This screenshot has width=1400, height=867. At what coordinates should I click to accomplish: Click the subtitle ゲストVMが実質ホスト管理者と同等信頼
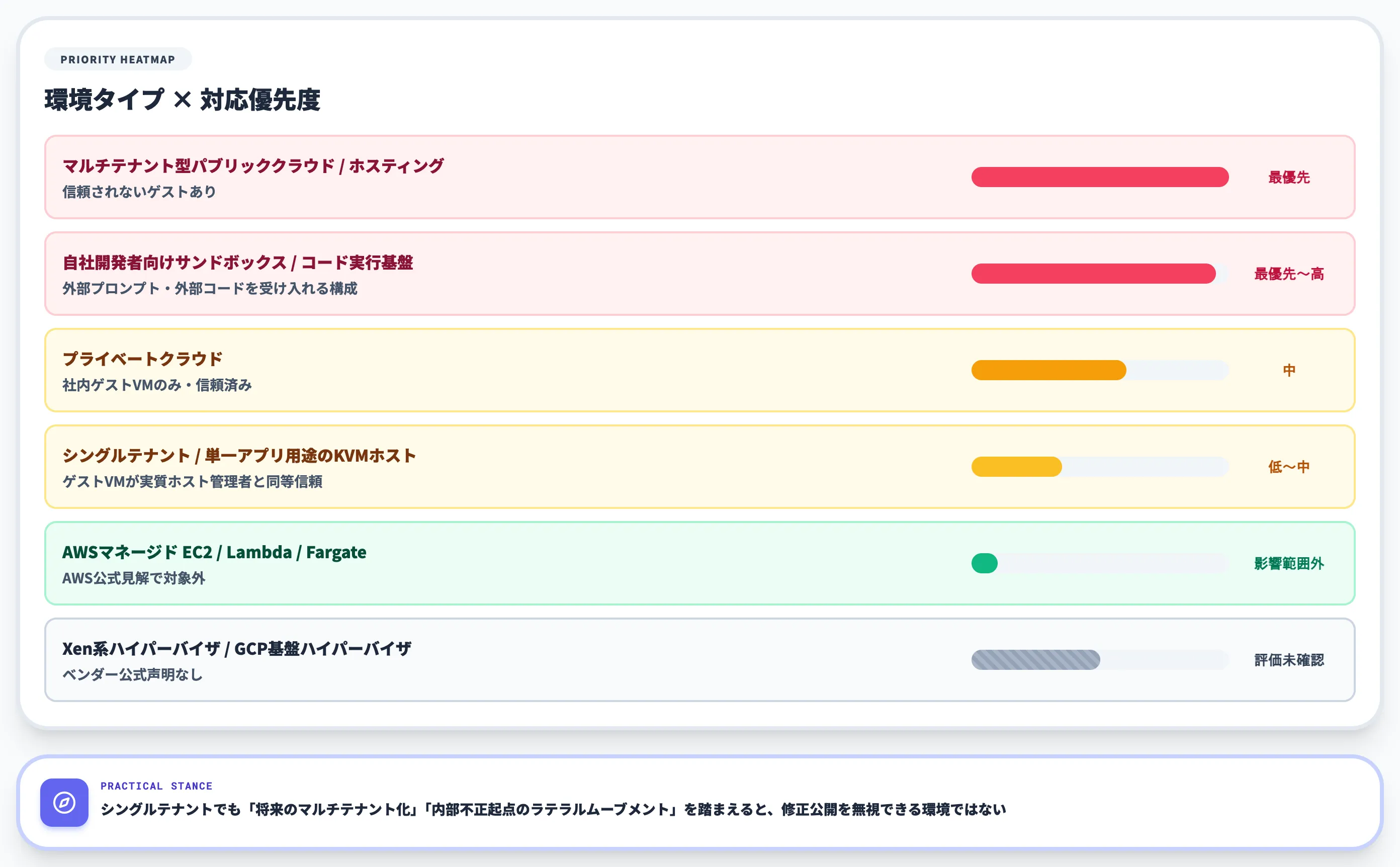point(192,482)
